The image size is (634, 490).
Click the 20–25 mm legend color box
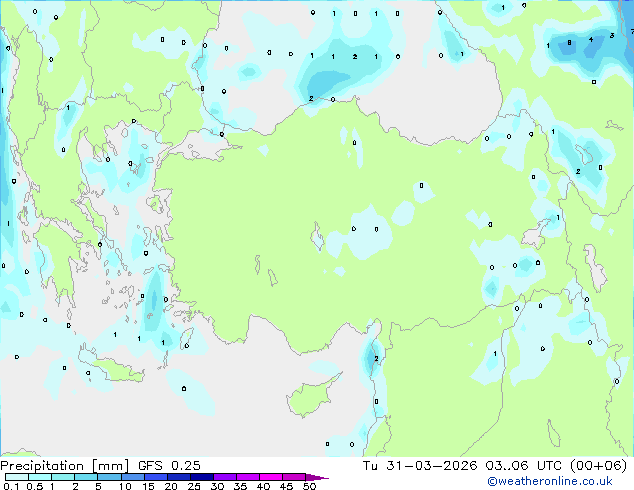[179, 477]
